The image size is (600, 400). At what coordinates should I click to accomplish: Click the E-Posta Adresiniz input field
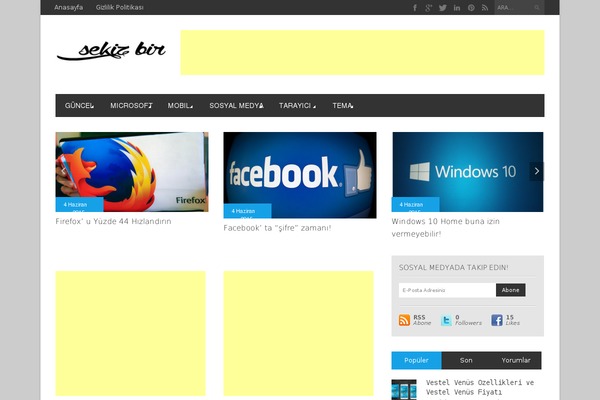tap(447, 290)
